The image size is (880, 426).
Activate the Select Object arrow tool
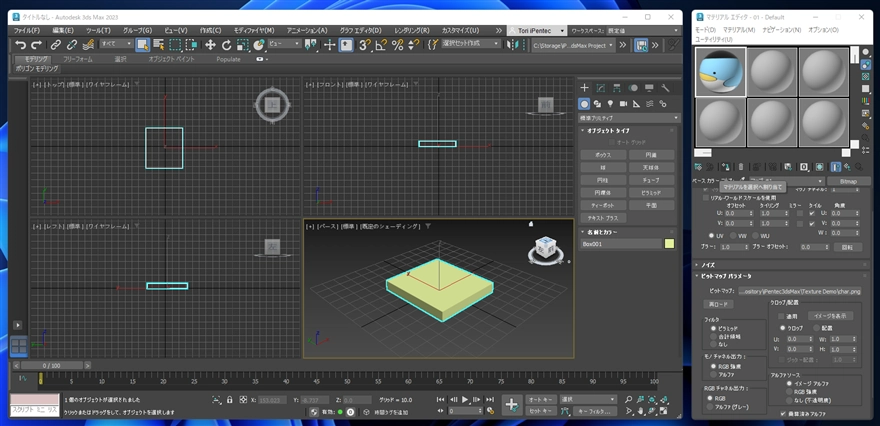pos(143,45)
